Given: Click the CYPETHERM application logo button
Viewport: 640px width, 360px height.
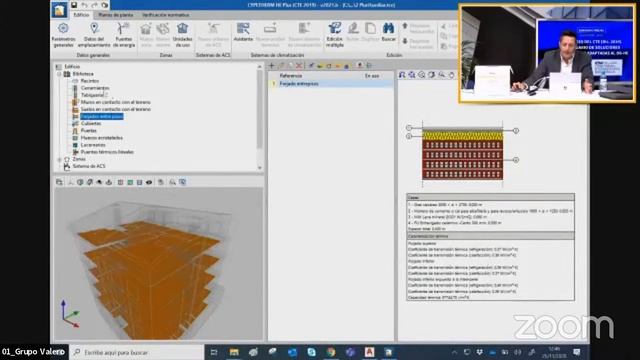Looking at the screenshot, I should point(60,10).
